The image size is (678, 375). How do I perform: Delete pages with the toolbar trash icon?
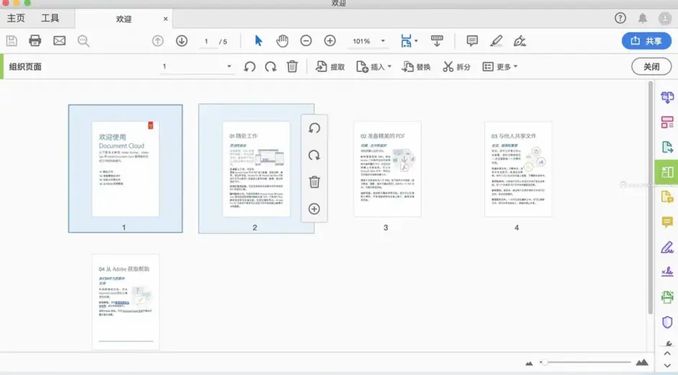292,66
